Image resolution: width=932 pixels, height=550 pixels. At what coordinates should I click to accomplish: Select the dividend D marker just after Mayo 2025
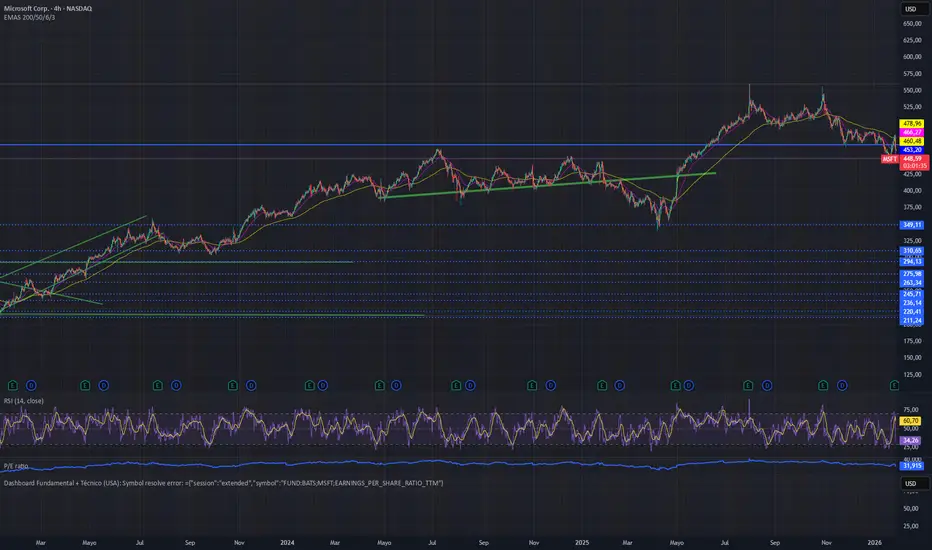[688, 385]
